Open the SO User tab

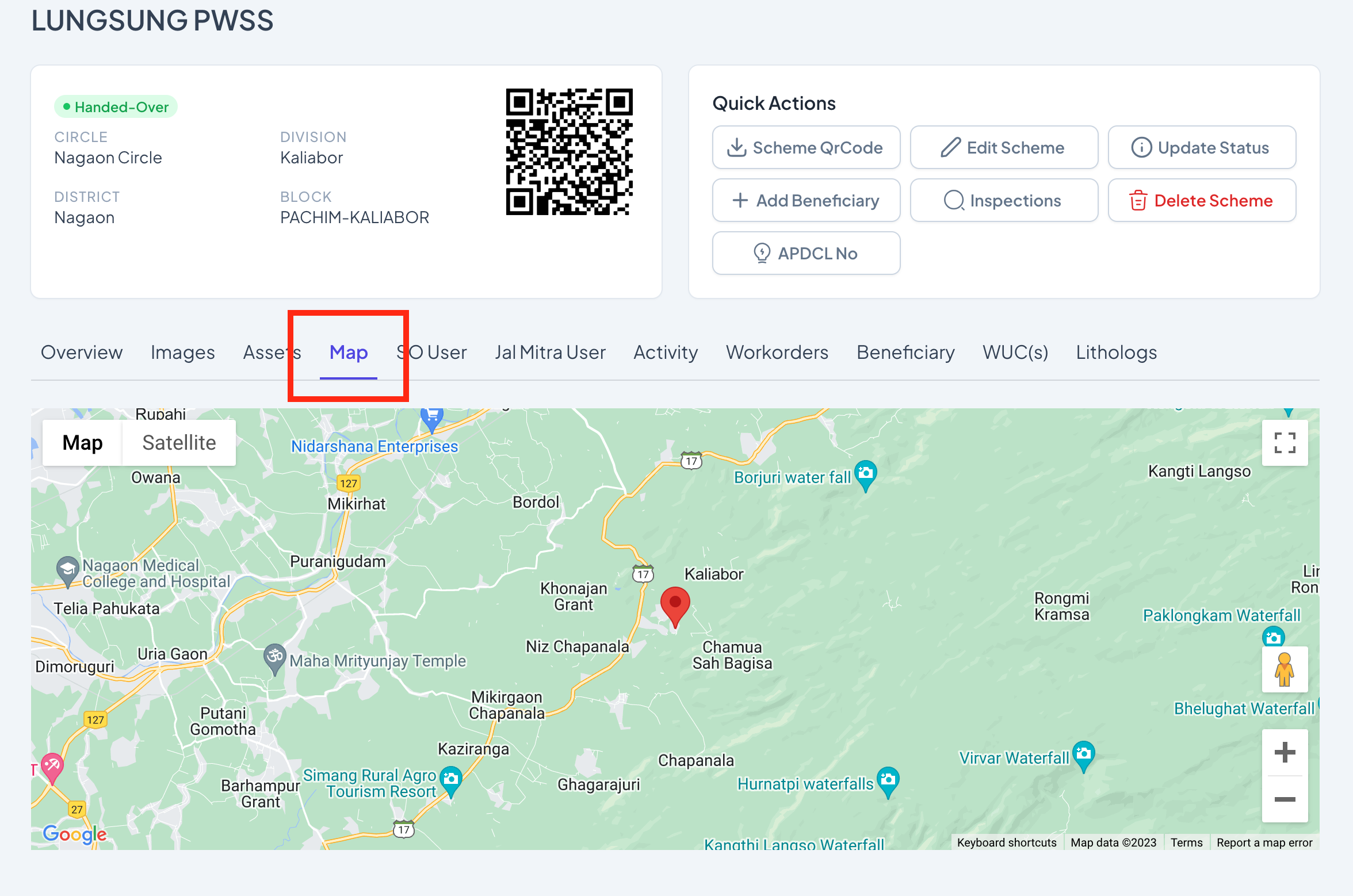[x=432, y=352]
